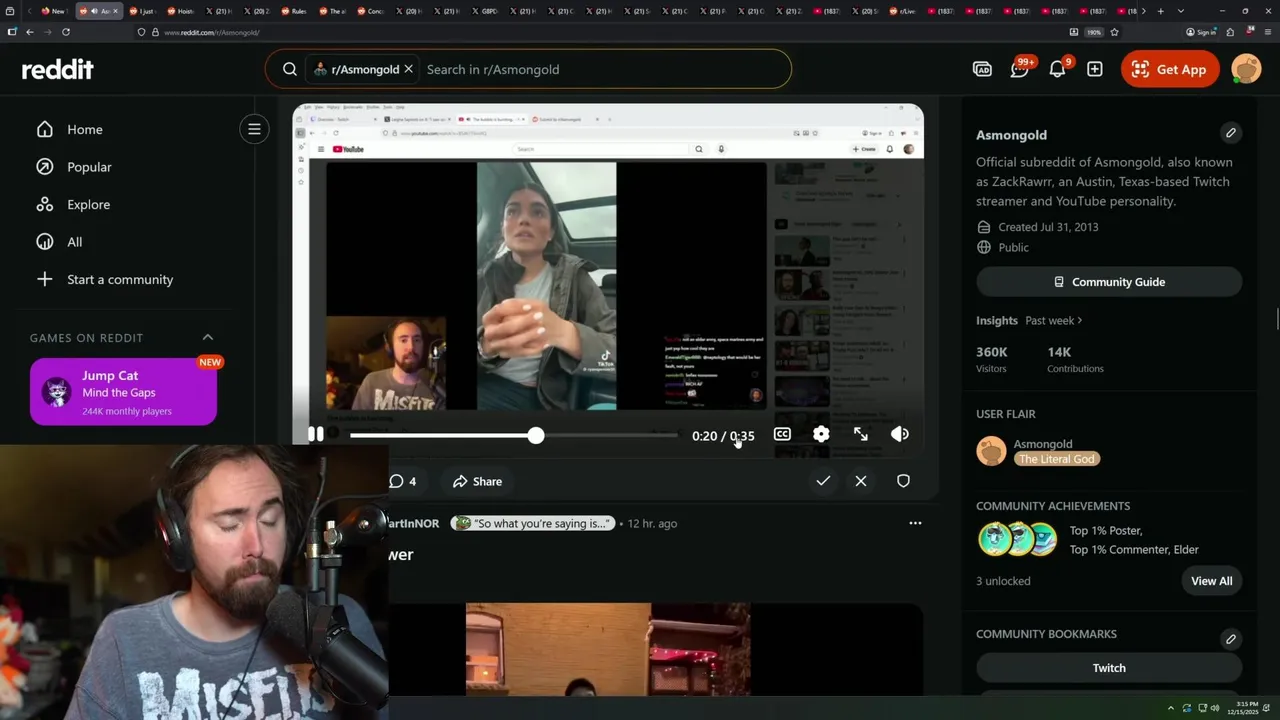The image size is (1280, 720).
Task: Open the Twitch bookmark
Action: [1109, 668]
